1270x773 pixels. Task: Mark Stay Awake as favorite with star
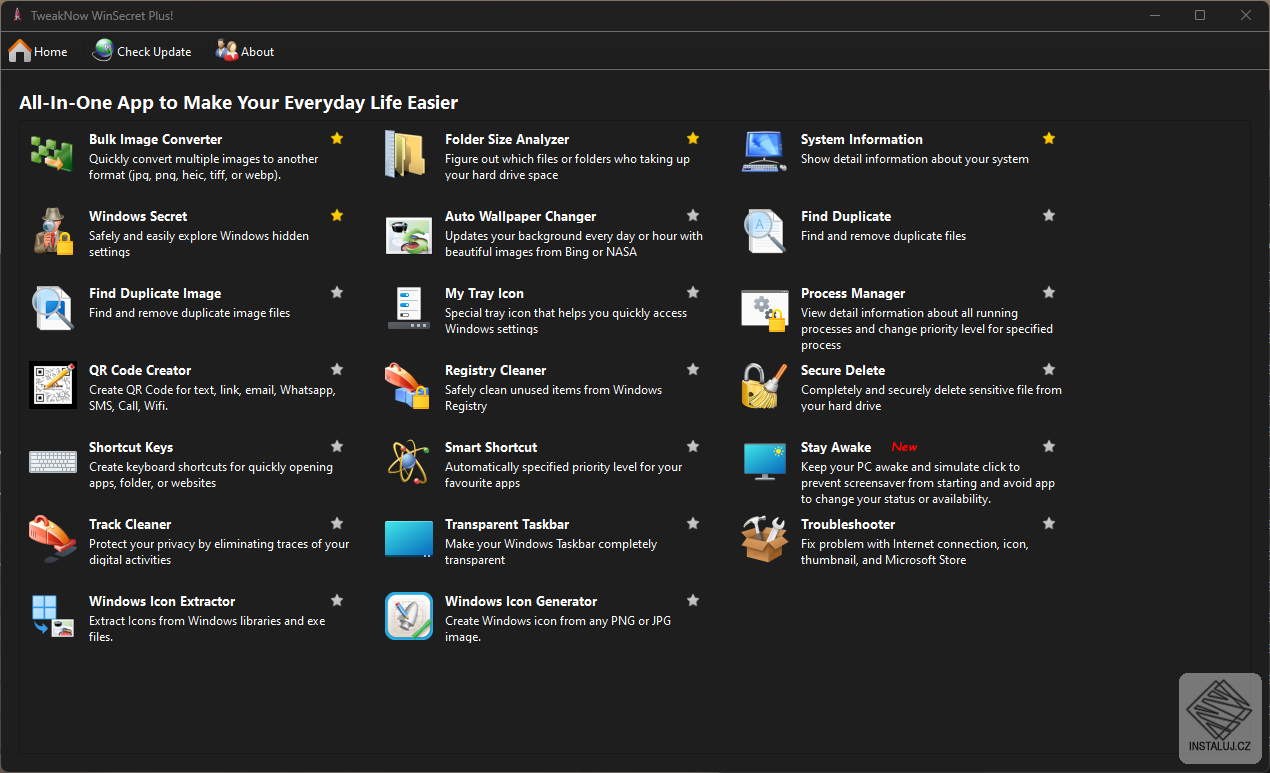[x=1049, y=446]
